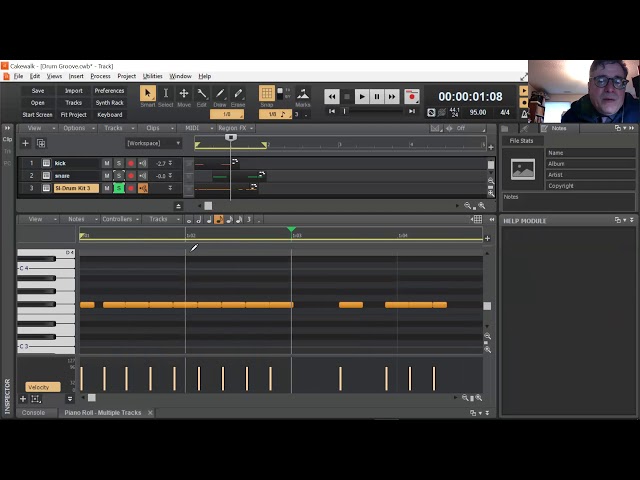Click Fit Project button
640x480 pixels.
pos(73,115)
